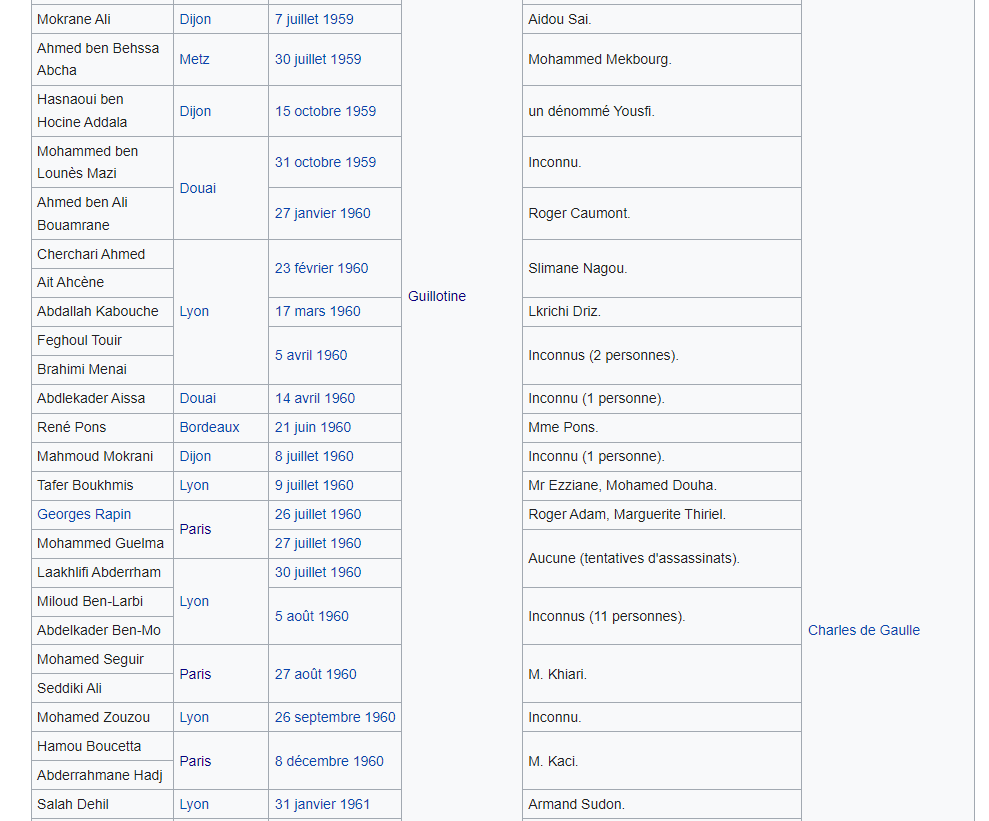Open the Georges Rapin article link
The width and height of the screenshot is (989, 821).
pyautogui.click(x=84, y=514)
